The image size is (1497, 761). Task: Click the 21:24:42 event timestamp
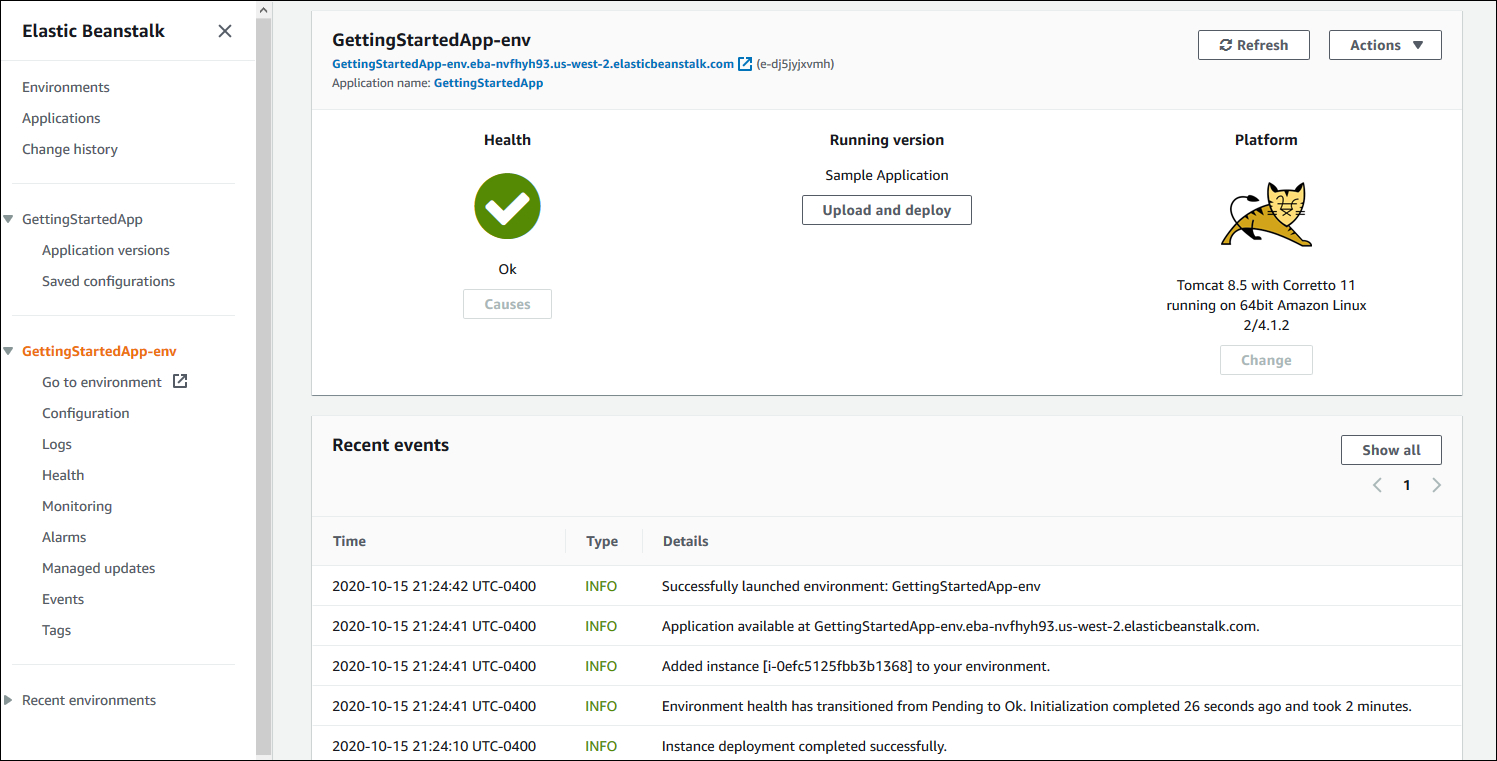[434, 586]
